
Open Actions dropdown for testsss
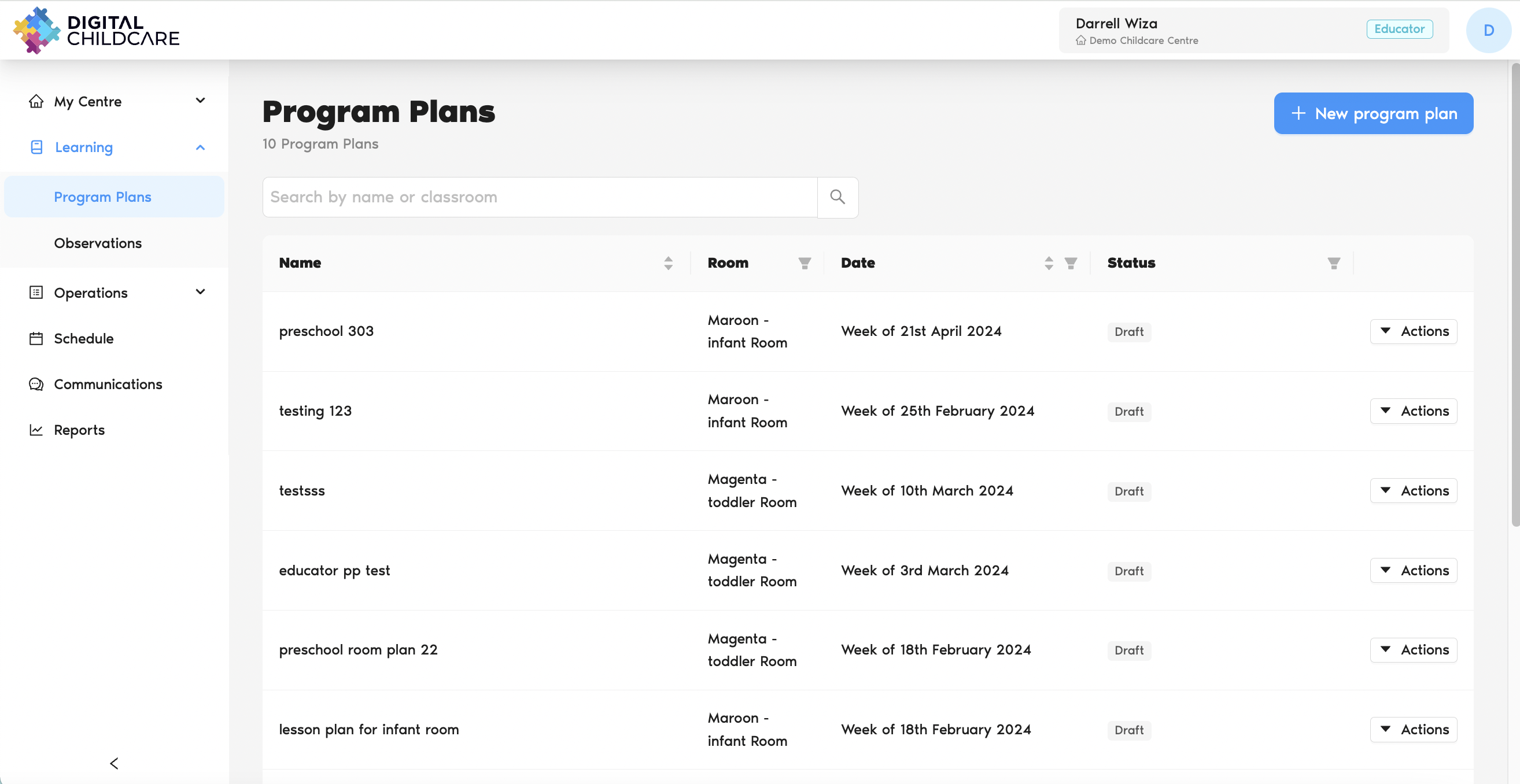(x=1413, y=491)
